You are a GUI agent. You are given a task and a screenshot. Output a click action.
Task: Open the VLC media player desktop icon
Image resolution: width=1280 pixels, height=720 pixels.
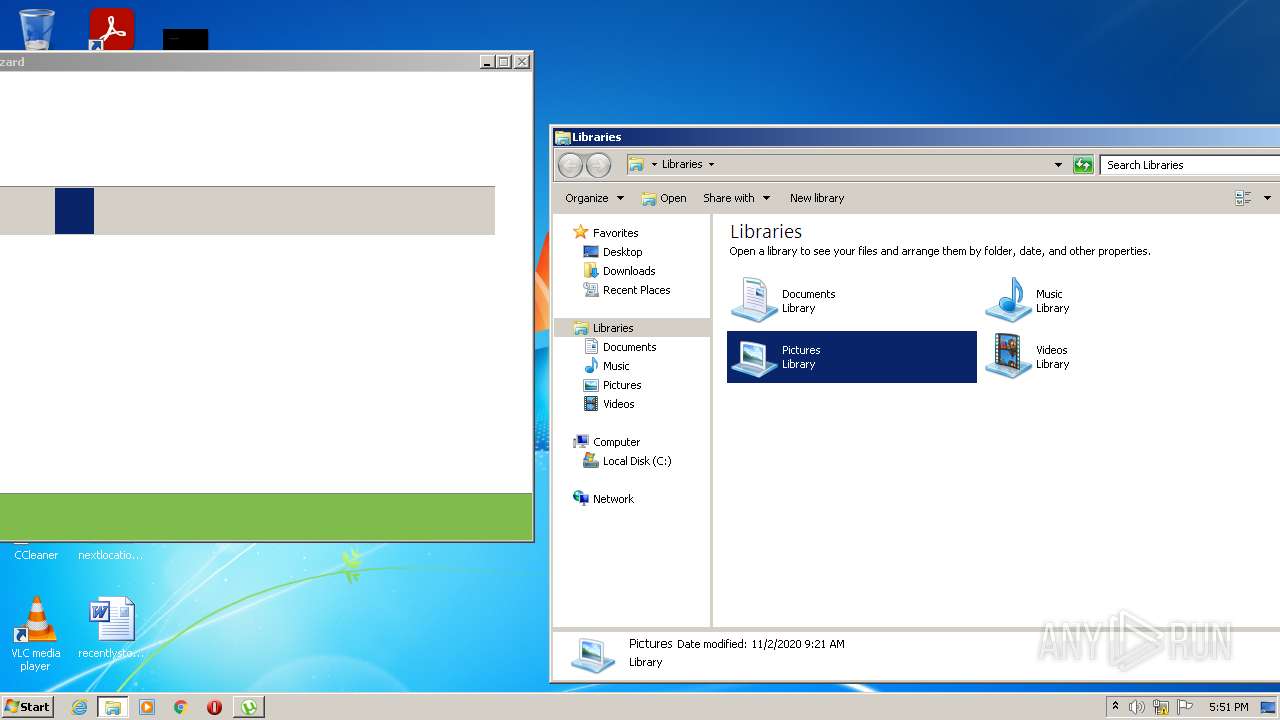(x=36, y=634)
